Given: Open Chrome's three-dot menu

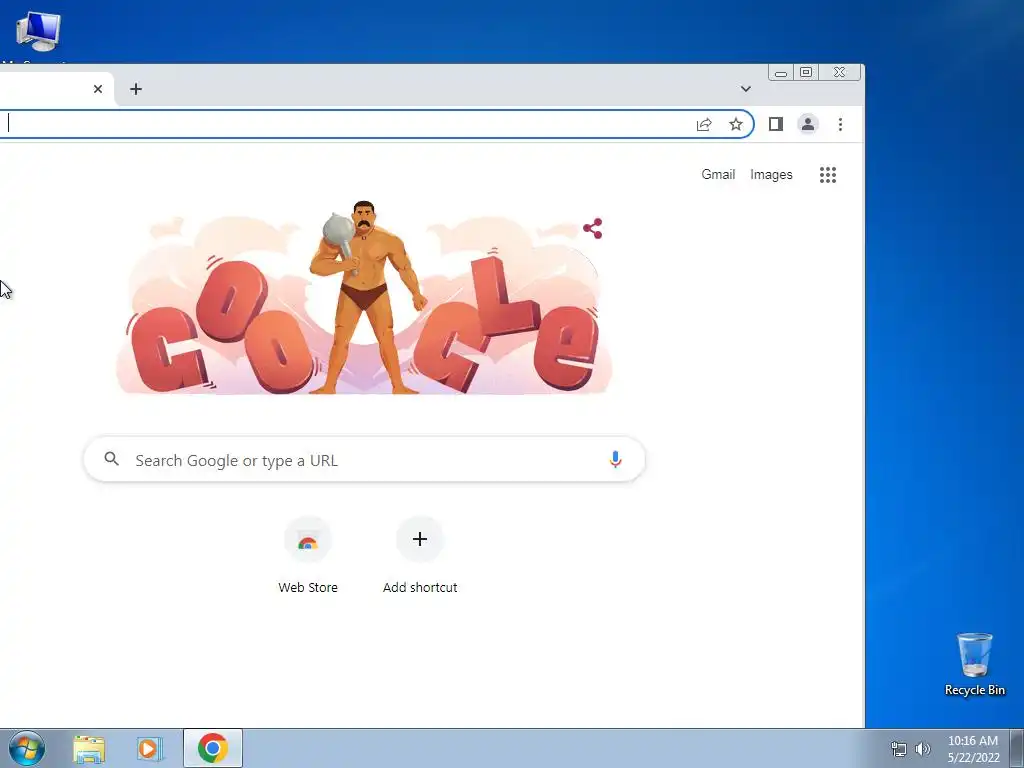Looking at the screenshot, I should [840, 124].
